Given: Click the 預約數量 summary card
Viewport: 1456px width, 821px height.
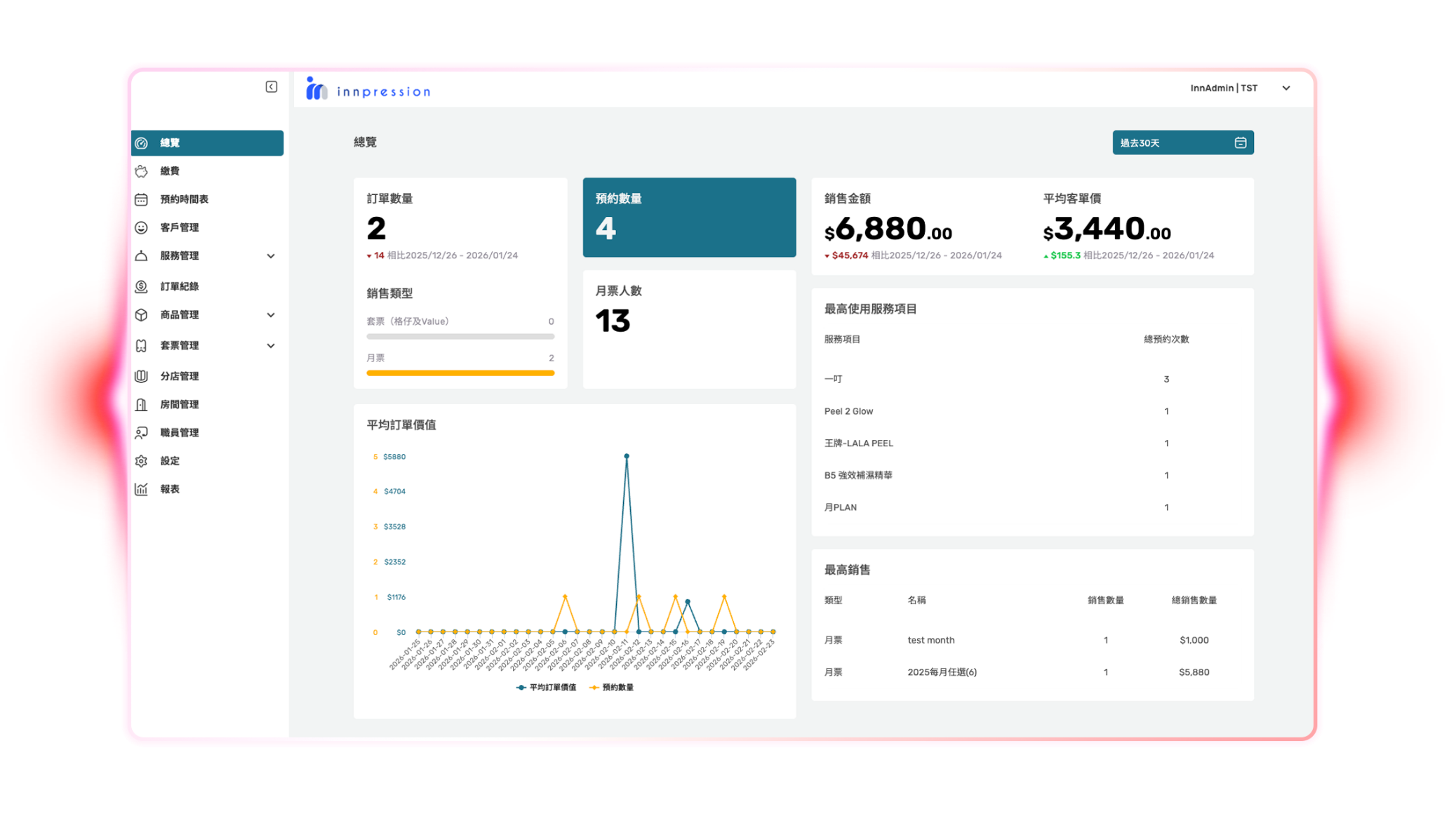Looking at the screenshot, I should pyautogui.click(x=689, y=217).
